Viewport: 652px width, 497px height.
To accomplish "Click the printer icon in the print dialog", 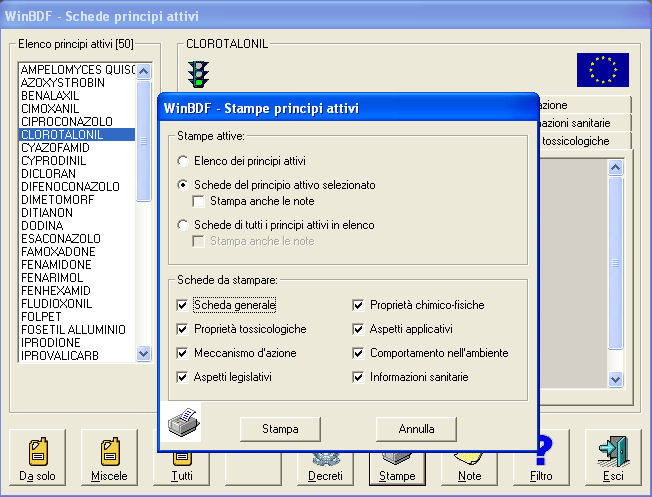I will 184,422.
